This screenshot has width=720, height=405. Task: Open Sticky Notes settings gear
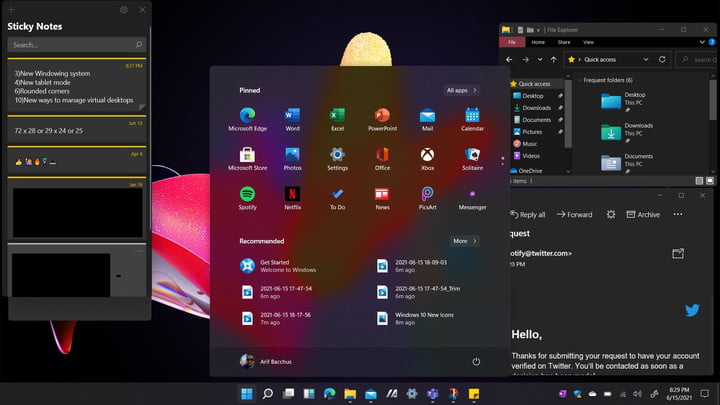(123, 10)
